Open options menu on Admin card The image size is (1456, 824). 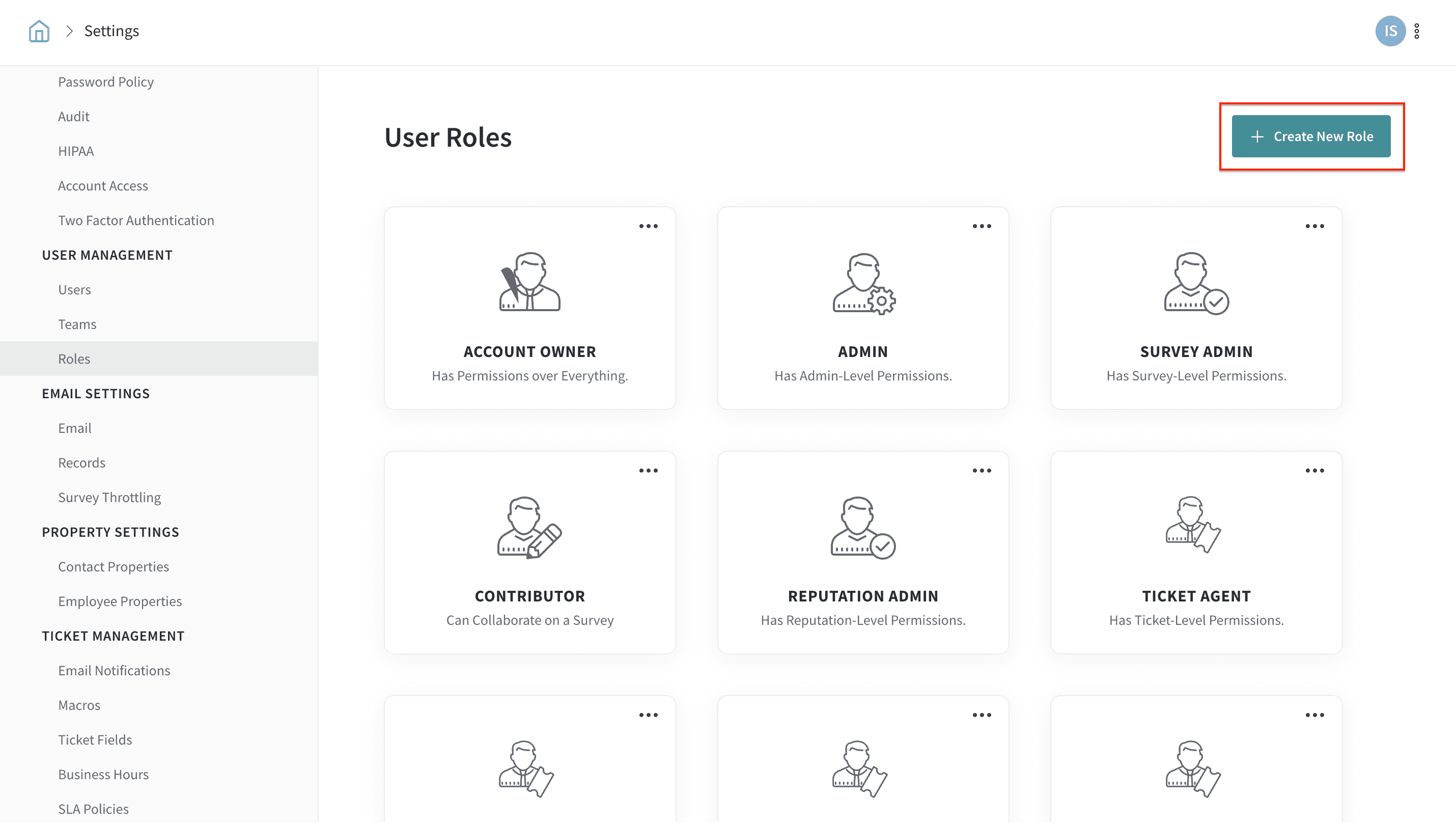pyautogui.click(x=982, y=227)
